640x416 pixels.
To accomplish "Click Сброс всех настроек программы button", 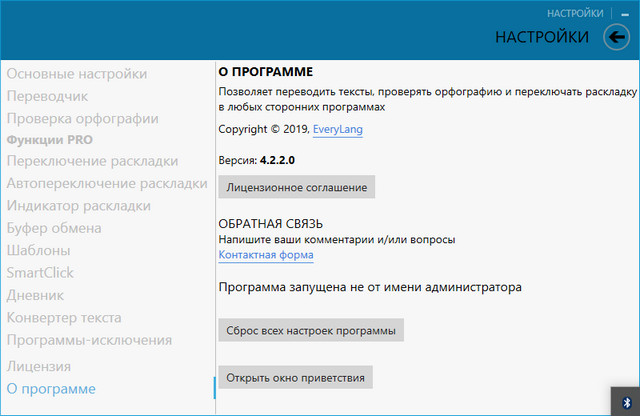I will pos(311,331).
